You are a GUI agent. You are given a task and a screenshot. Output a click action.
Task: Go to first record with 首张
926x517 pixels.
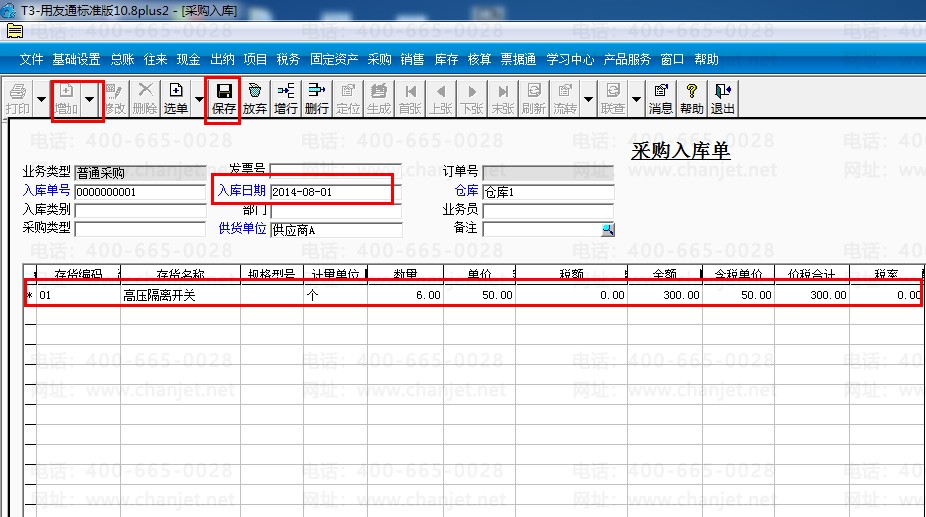410,98
